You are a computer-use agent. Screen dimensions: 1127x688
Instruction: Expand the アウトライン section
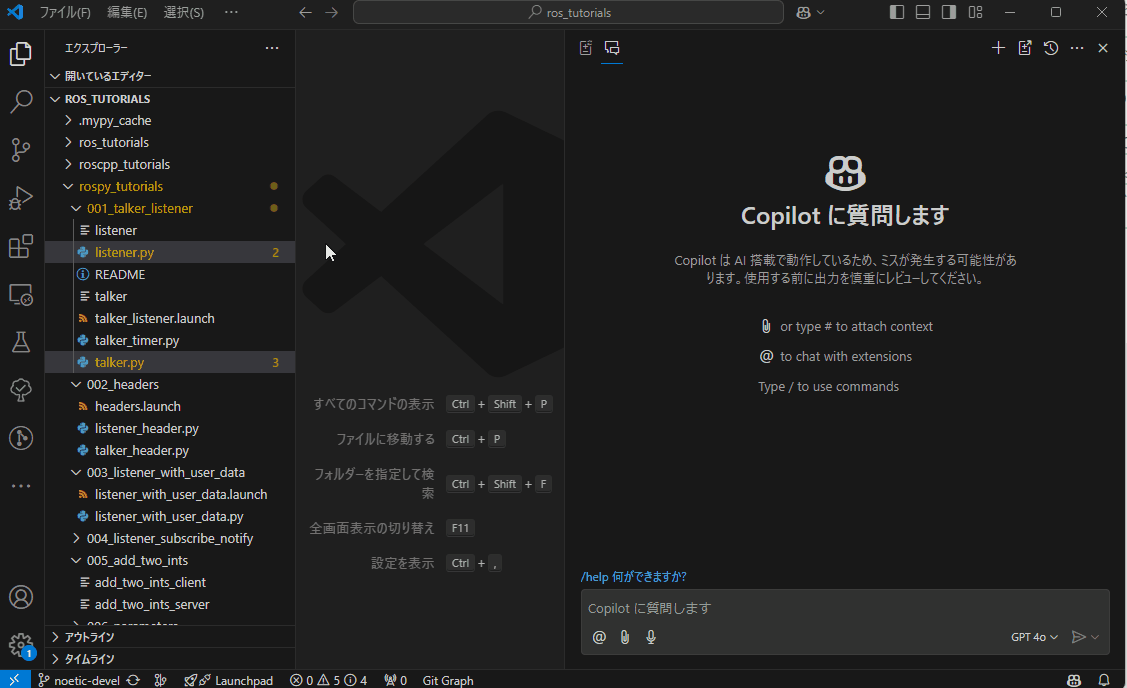(170, 637)
